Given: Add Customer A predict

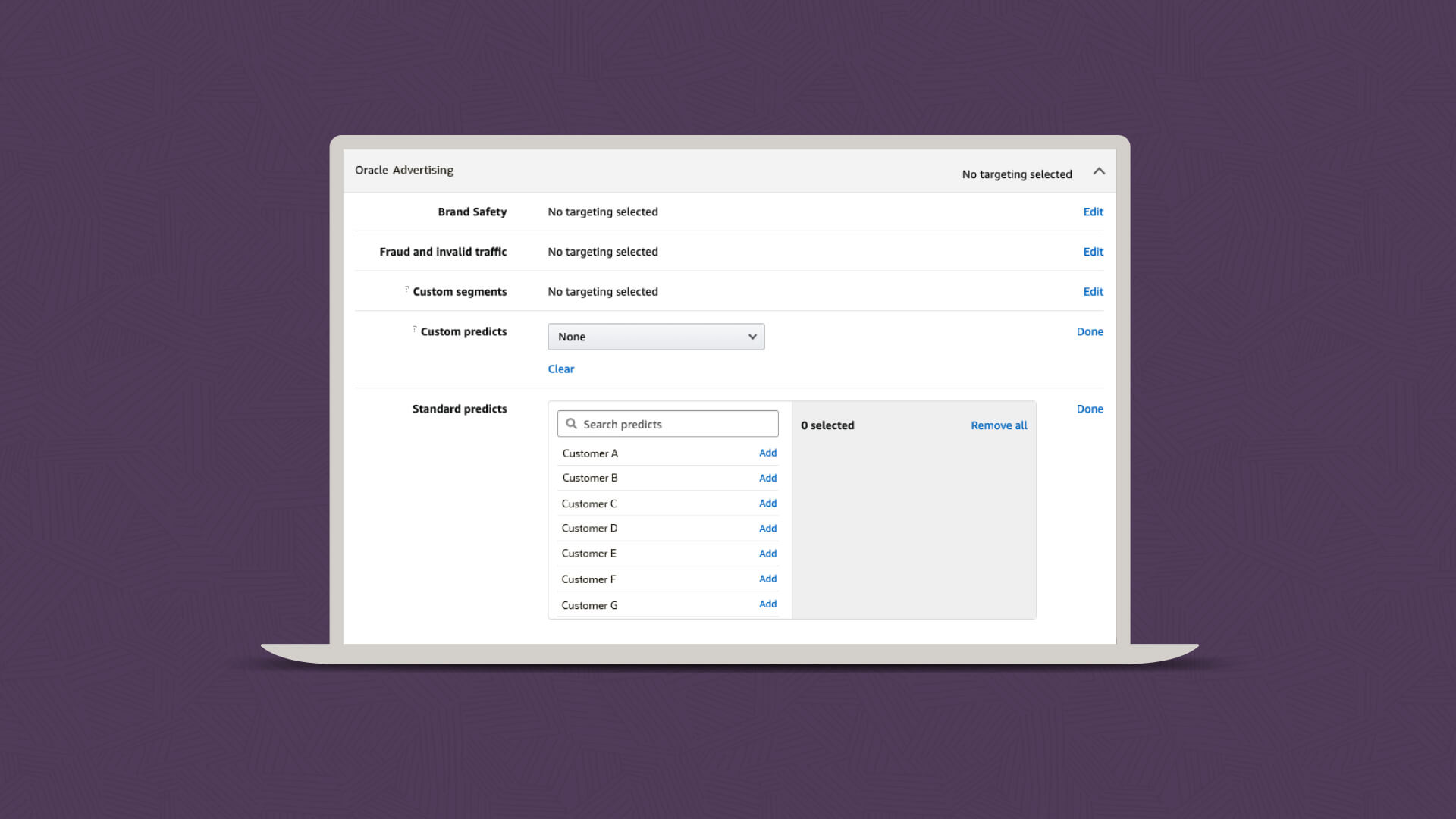Looking at the screenshot, I should [767, 453].
